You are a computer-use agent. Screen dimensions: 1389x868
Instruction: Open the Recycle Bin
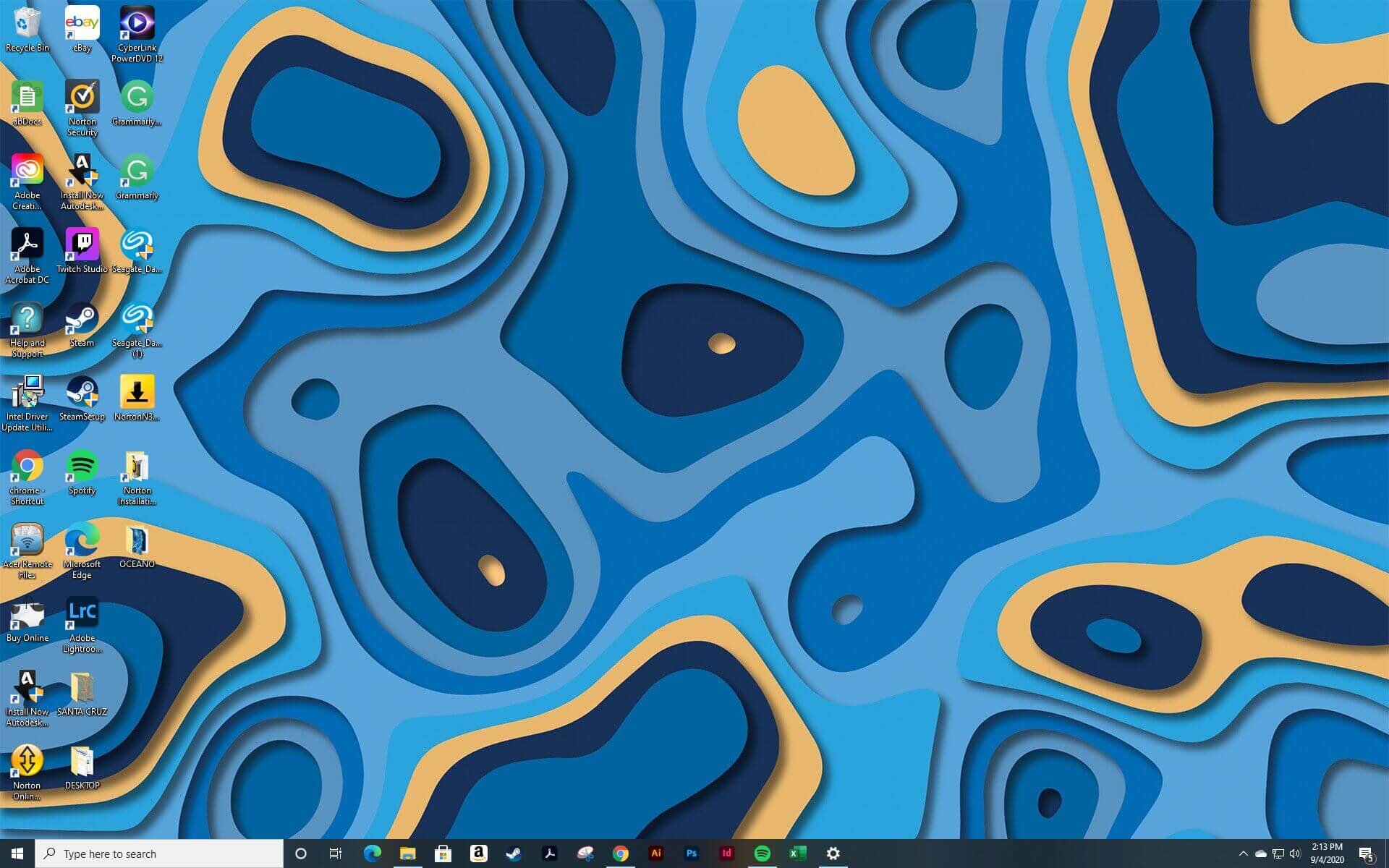point(27,22)
